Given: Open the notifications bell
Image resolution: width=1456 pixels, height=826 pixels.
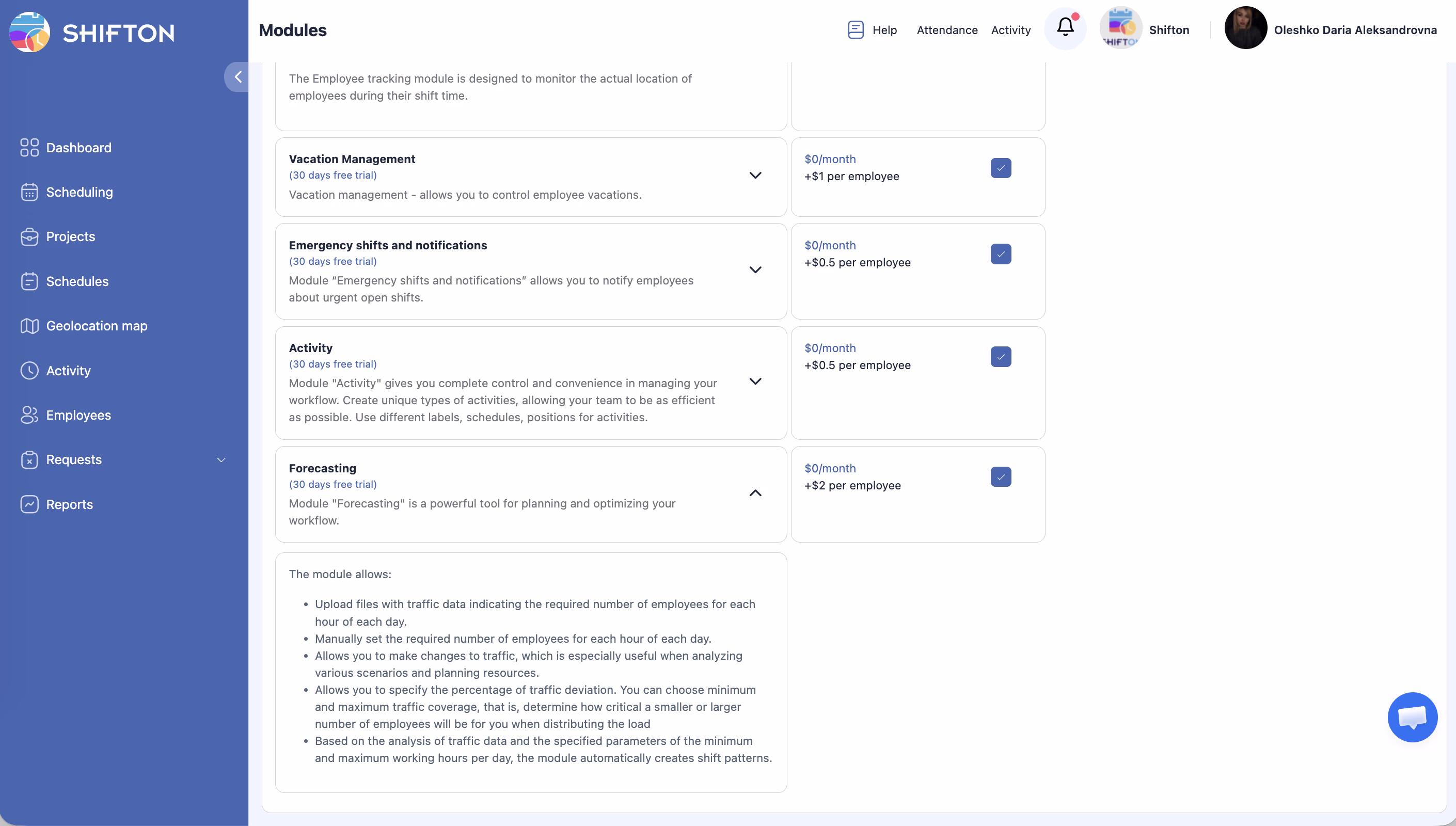Looking at the screenshot, I should coord(1065,28).
